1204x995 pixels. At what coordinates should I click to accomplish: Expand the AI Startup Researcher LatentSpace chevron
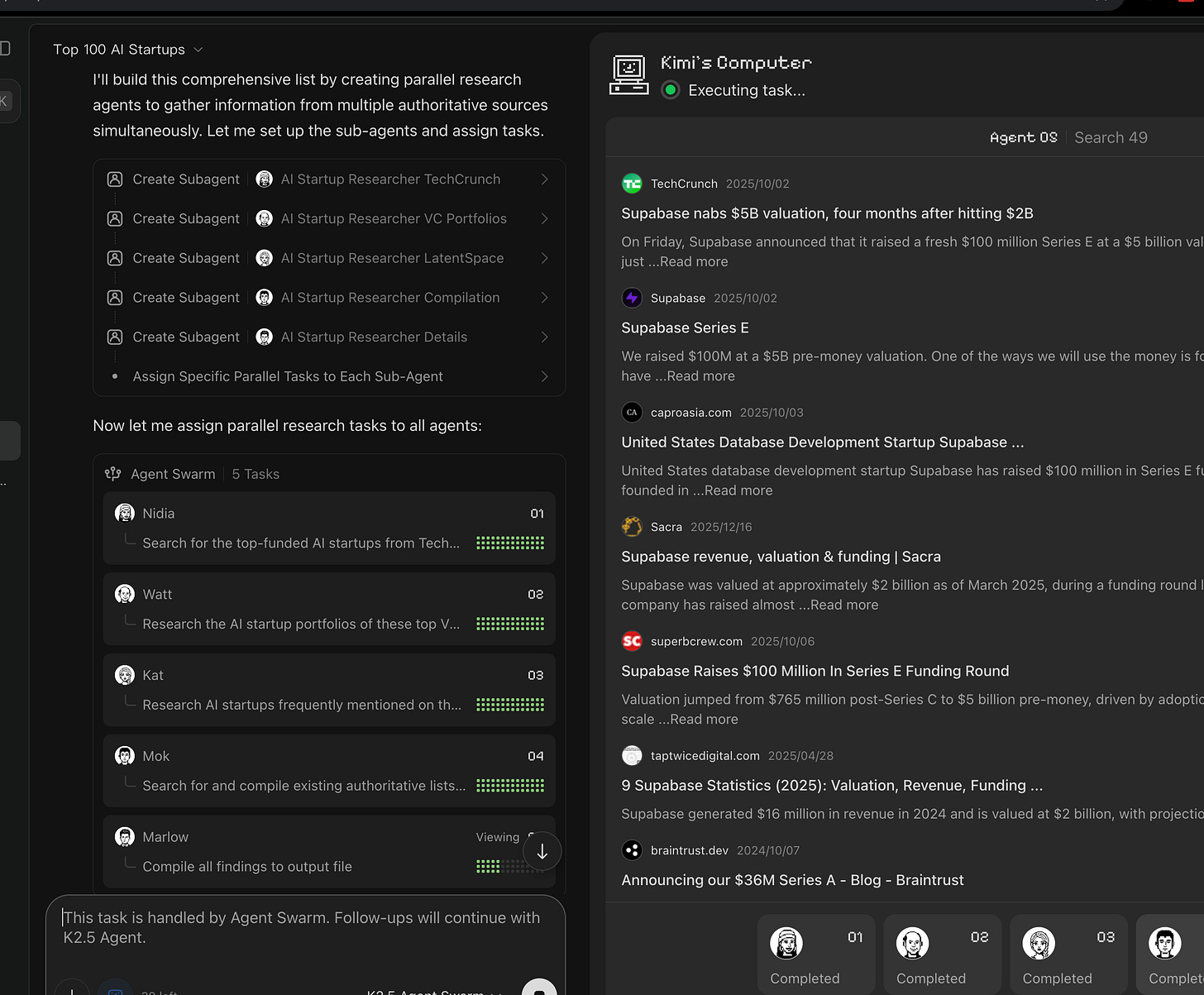tap(544, 258)
